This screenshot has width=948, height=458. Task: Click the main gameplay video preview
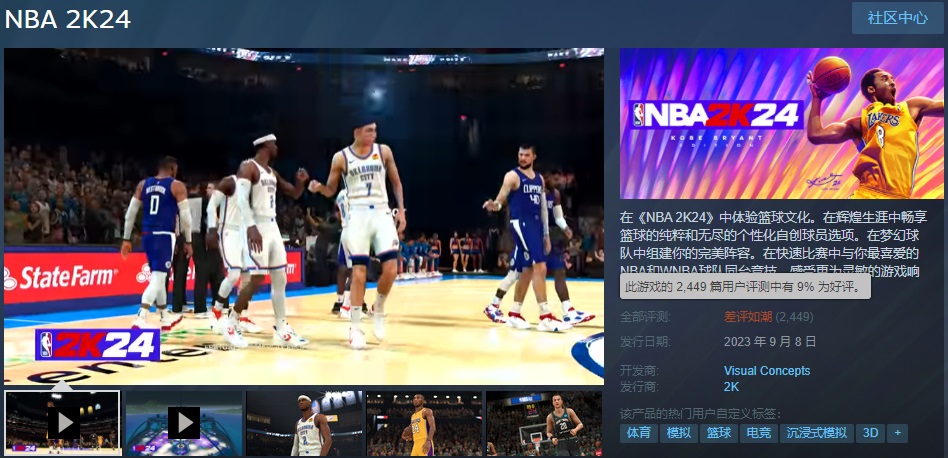[x=304, y=215]
